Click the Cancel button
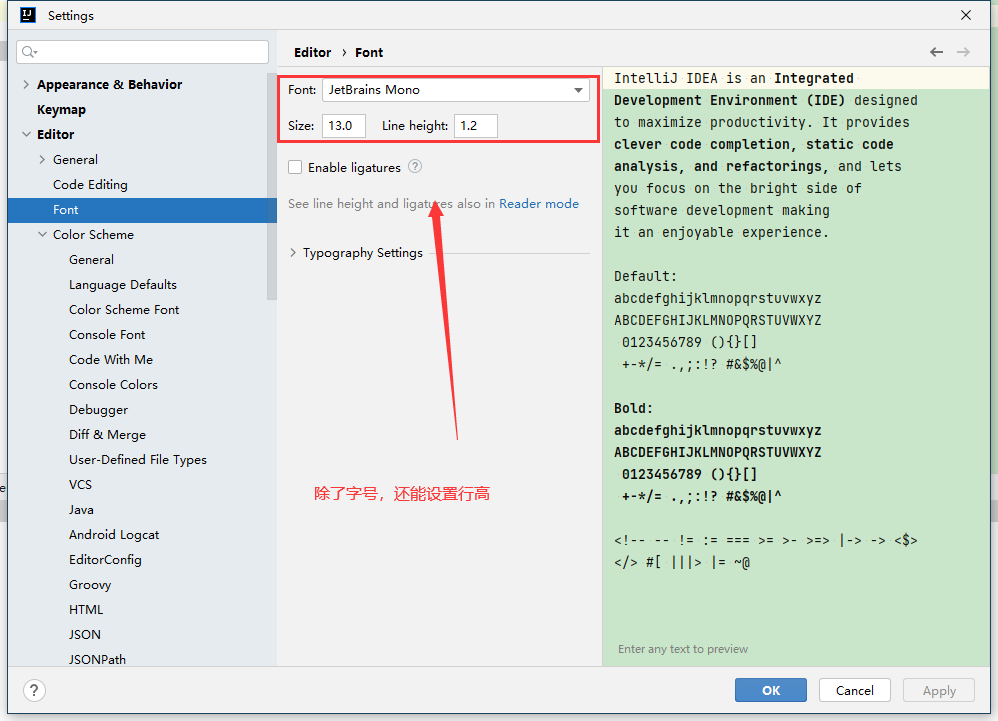998x721 pixels. [854, 690]
